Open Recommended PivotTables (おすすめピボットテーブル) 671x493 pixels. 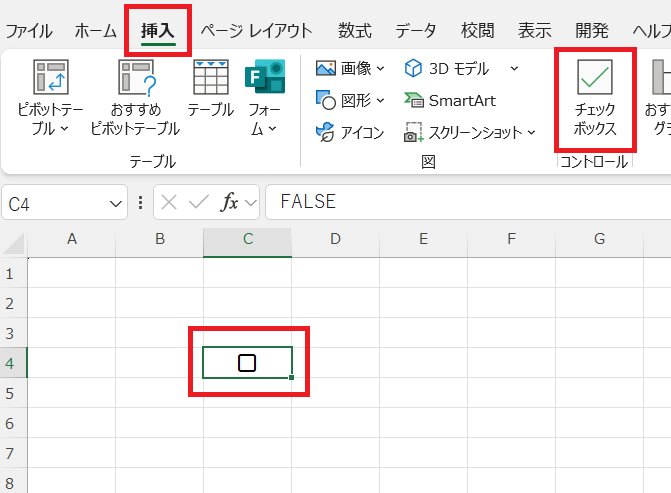(x=135, y=79)
